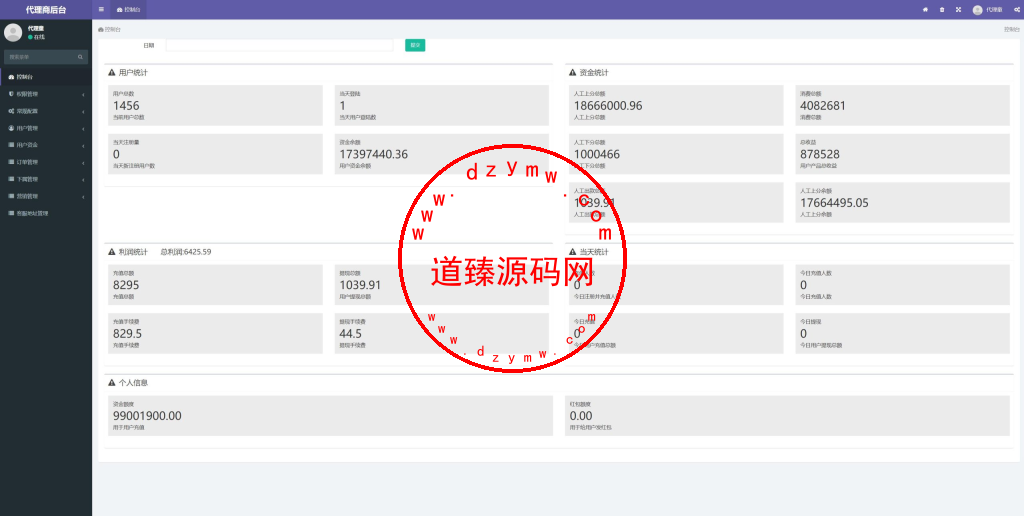Click the user icon beside 用户管理
This screenshot has height=516, width=1024.
click(x=11, y=128)
